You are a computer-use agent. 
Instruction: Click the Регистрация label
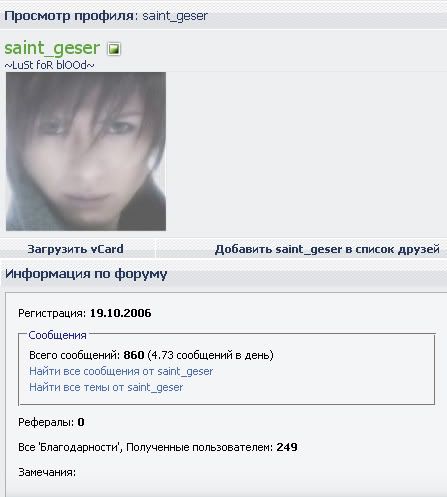[x=52, y=313]
